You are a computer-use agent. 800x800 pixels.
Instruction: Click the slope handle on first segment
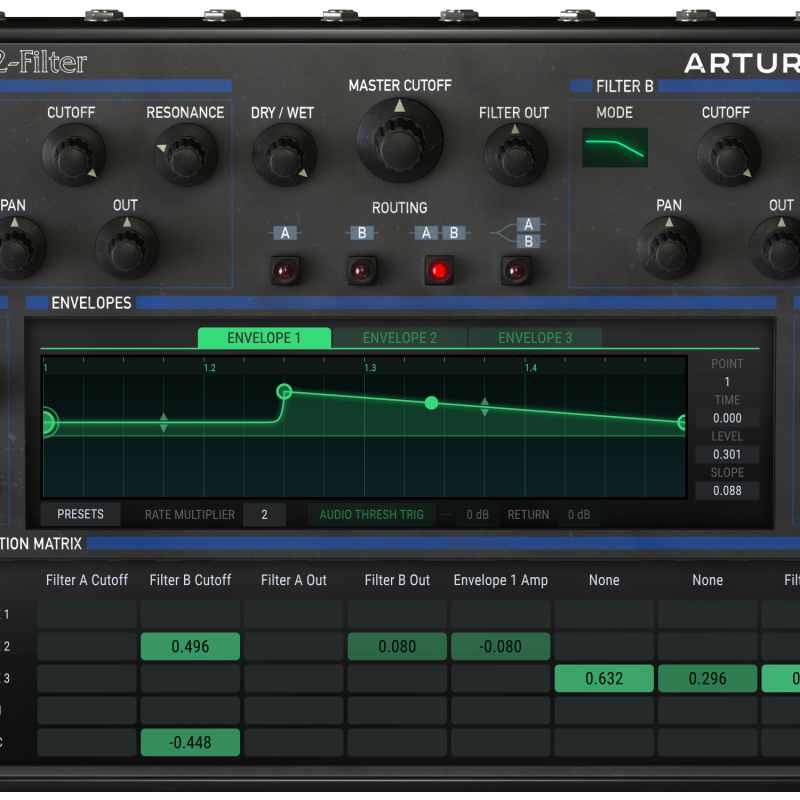point(164,422)
